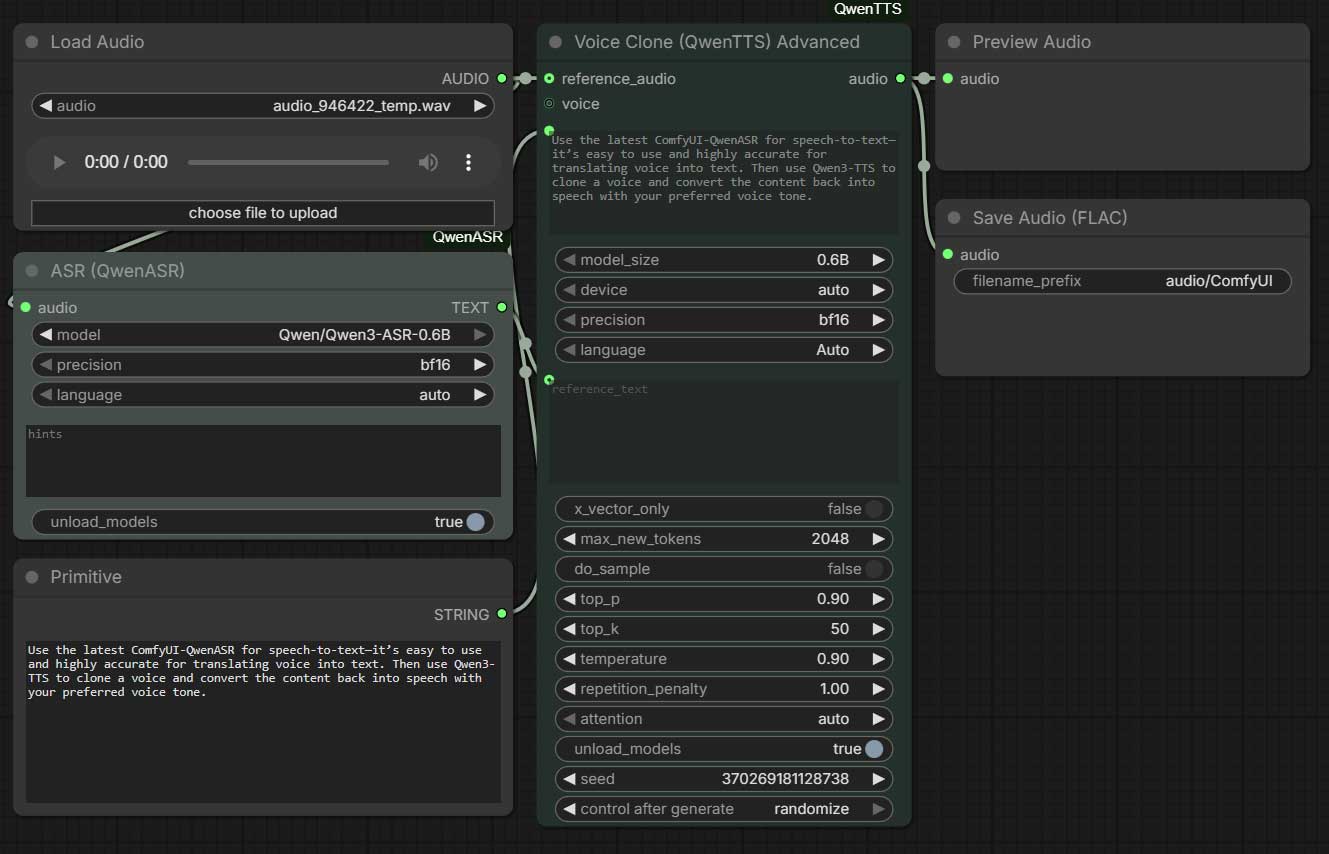Click the 0:00 / 0:00 audio time display

[x=126, y=162]
